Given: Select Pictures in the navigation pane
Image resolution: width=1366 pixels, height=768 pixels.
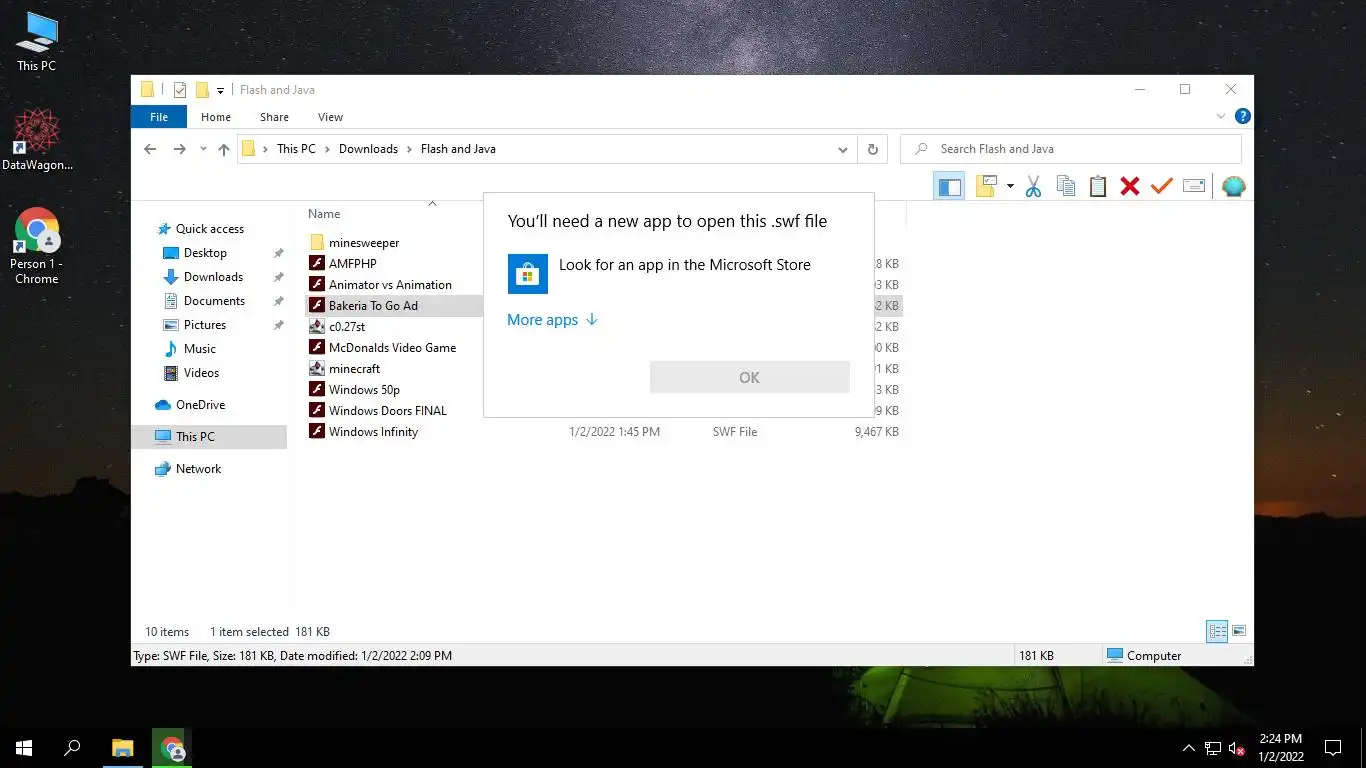Looking at the screenshot, I should click(205, 325).
